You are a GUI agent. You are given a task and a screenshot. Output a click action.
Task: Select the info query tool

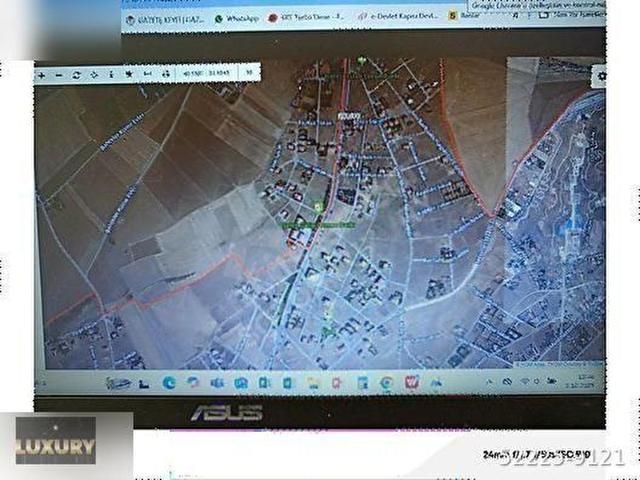pos(111,75)
